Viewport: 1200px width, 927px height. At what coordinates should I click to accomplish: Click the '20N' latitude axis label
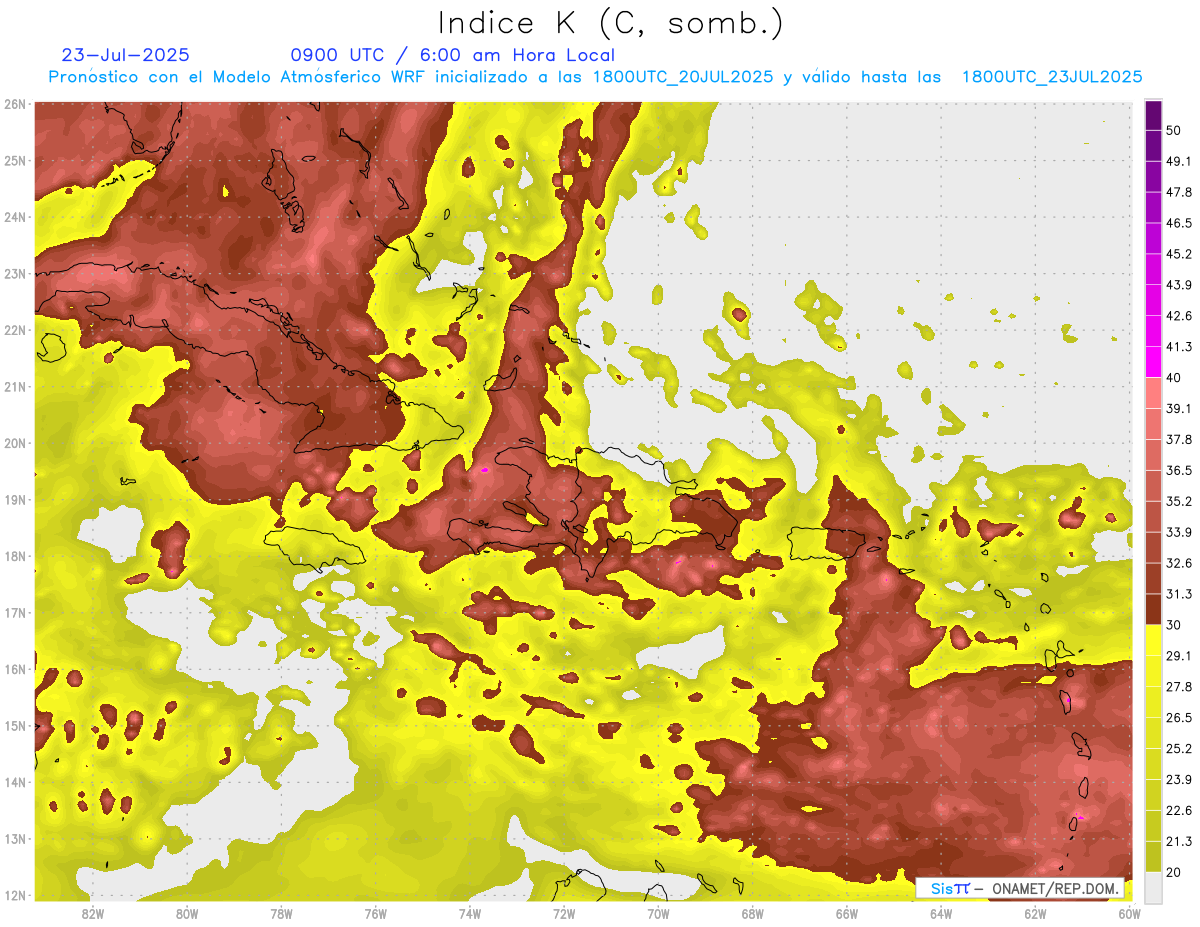pyautogui.click(x=14, y=443)
